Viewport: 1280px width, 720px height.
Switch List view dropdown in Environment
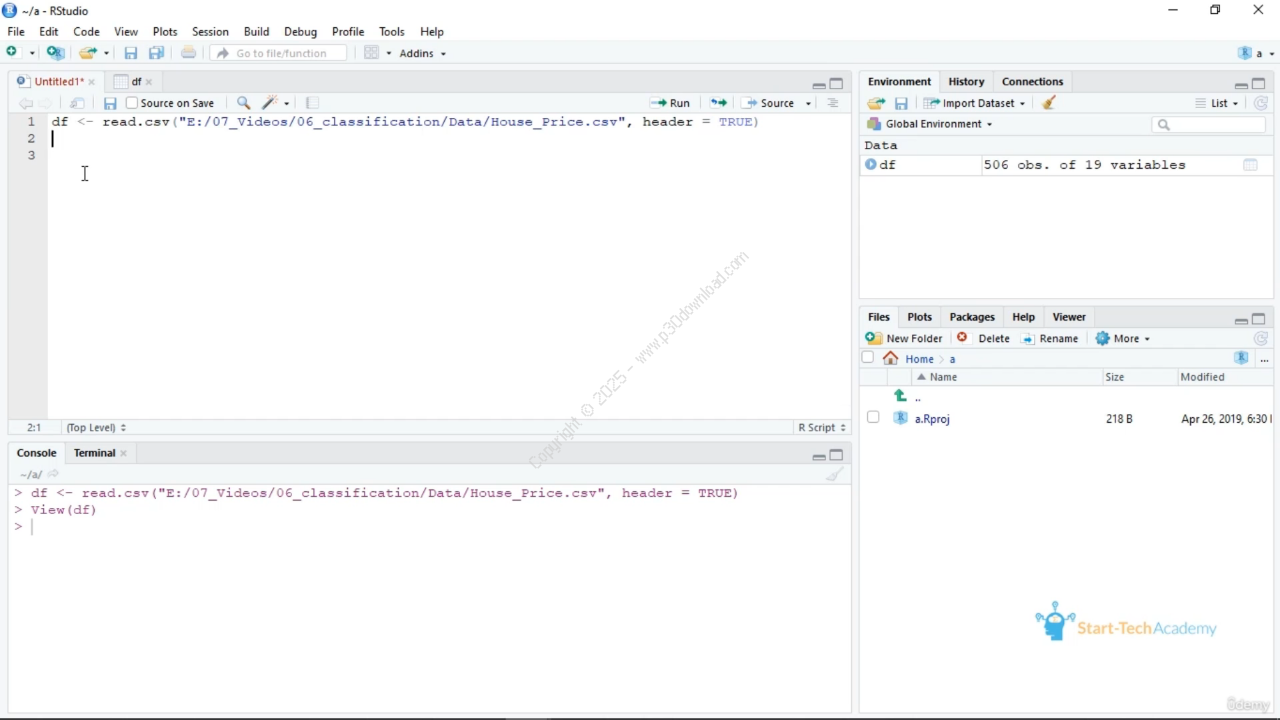tap(1217, 103)
